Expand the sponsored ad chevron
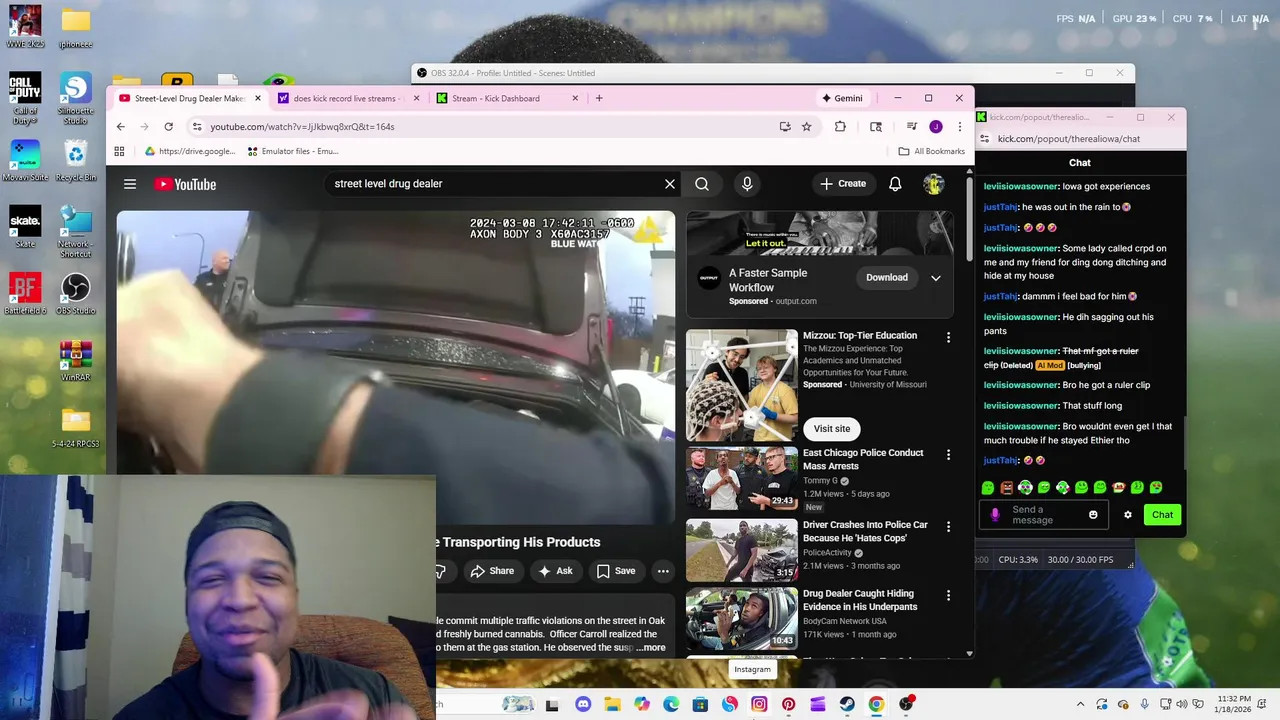 click(x=936, y=278)
